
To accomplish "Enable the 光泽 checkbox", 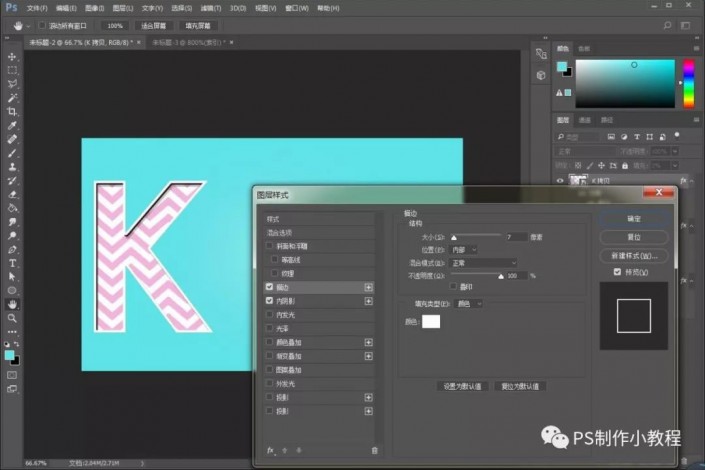I will pos(269,328).
